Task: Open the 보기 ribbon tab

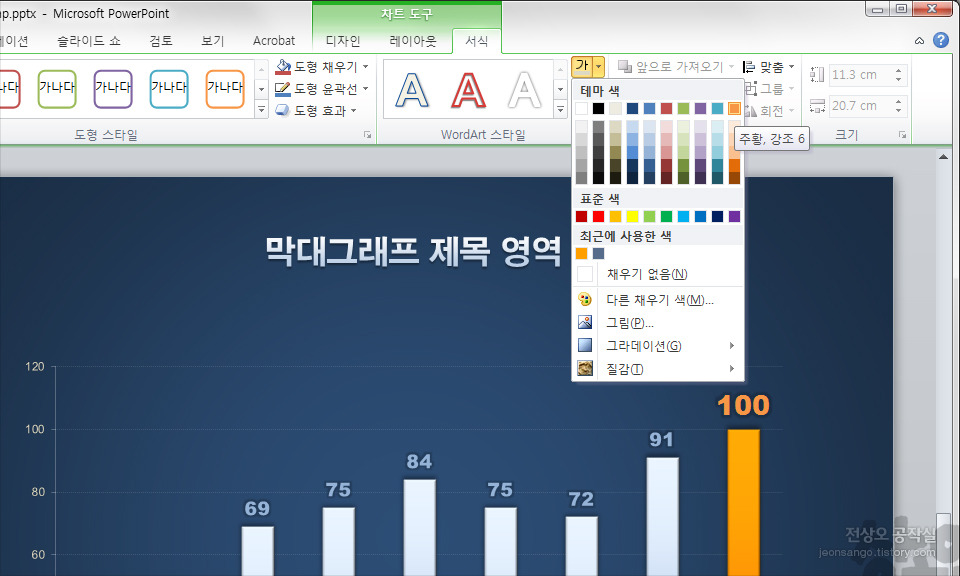Action: (212, 41)
